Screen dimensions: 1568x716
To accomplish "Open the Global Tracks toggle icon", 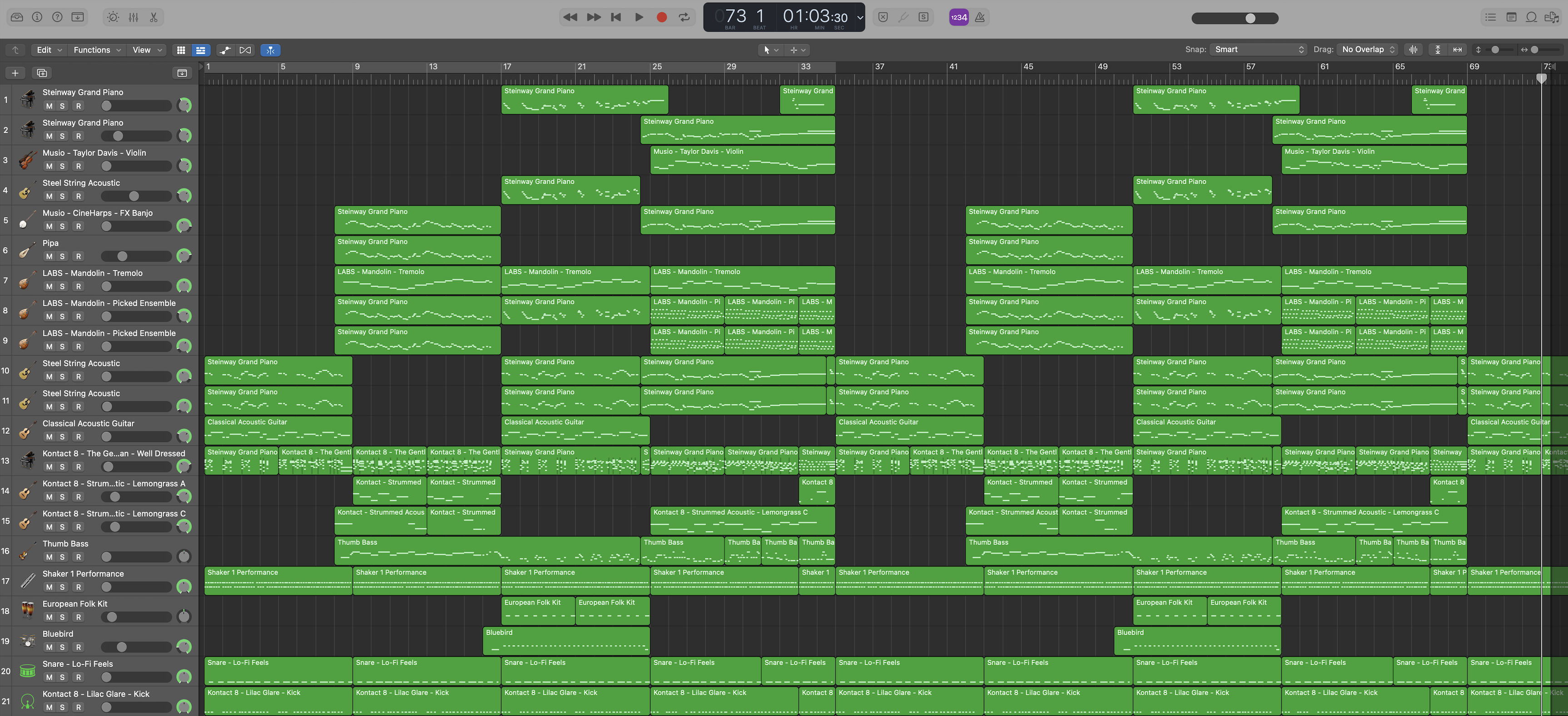I will tap(182, 73).
